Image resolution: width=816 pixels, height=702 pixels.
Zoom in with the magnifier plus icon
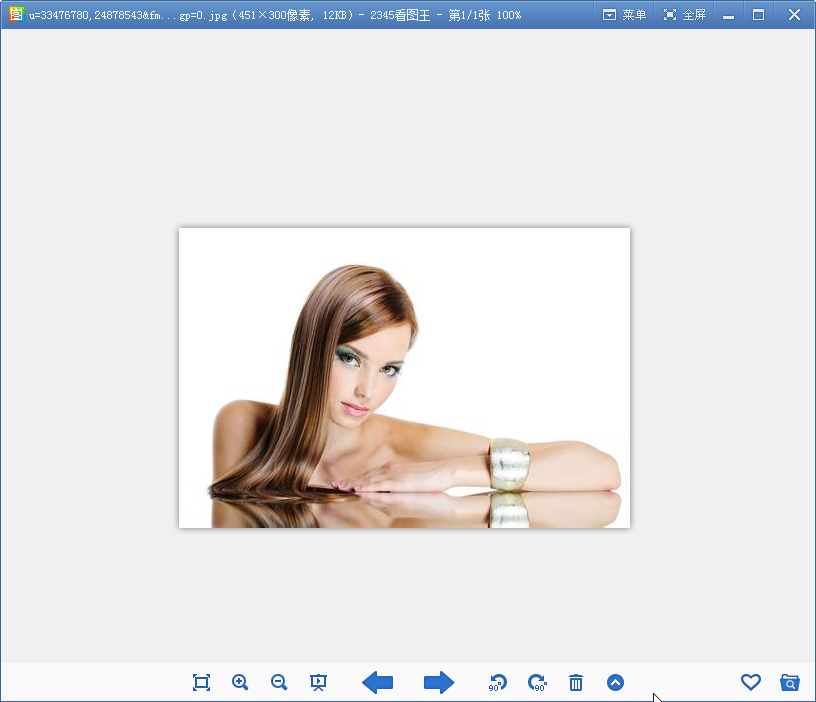240,682
